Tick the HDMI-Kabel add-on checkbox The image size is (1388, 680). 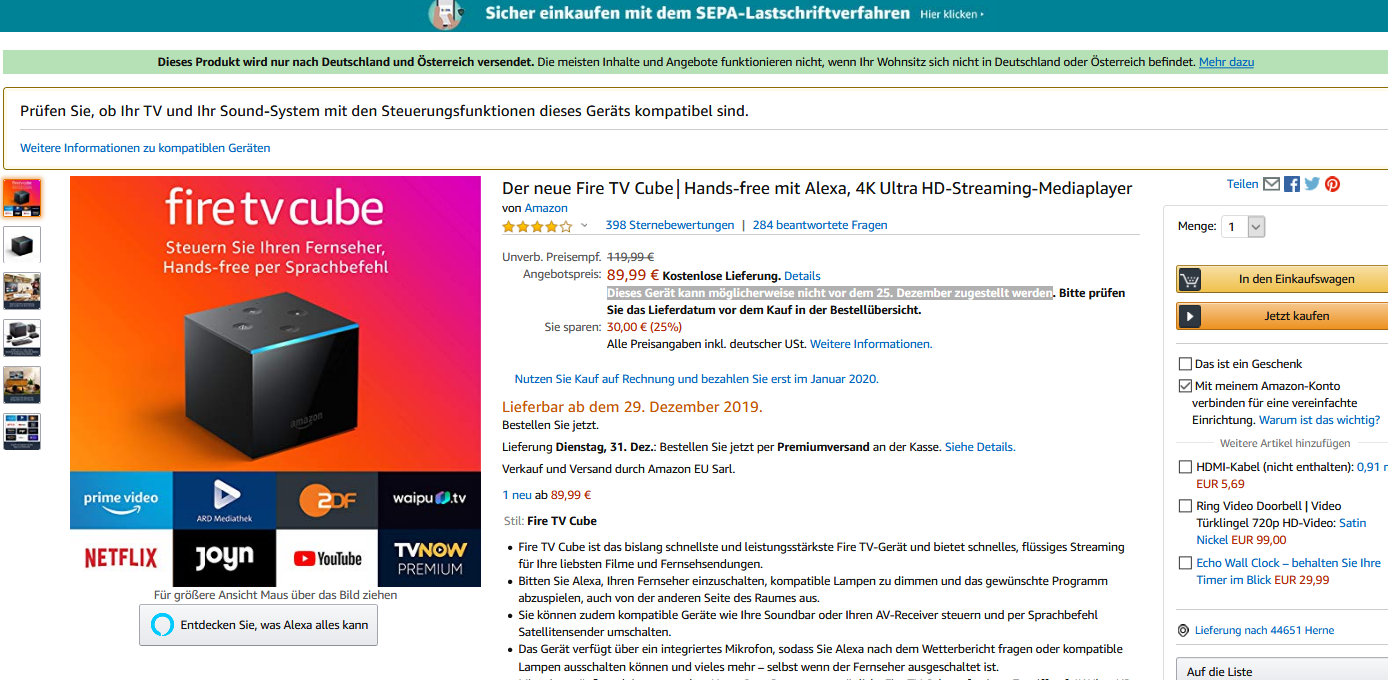click(1186, 467)
